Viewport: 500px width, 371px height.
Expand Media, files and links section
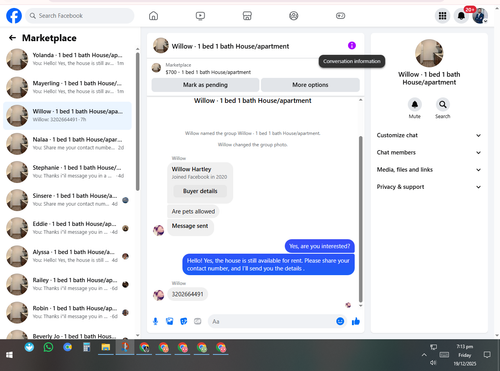pos(429,170)
